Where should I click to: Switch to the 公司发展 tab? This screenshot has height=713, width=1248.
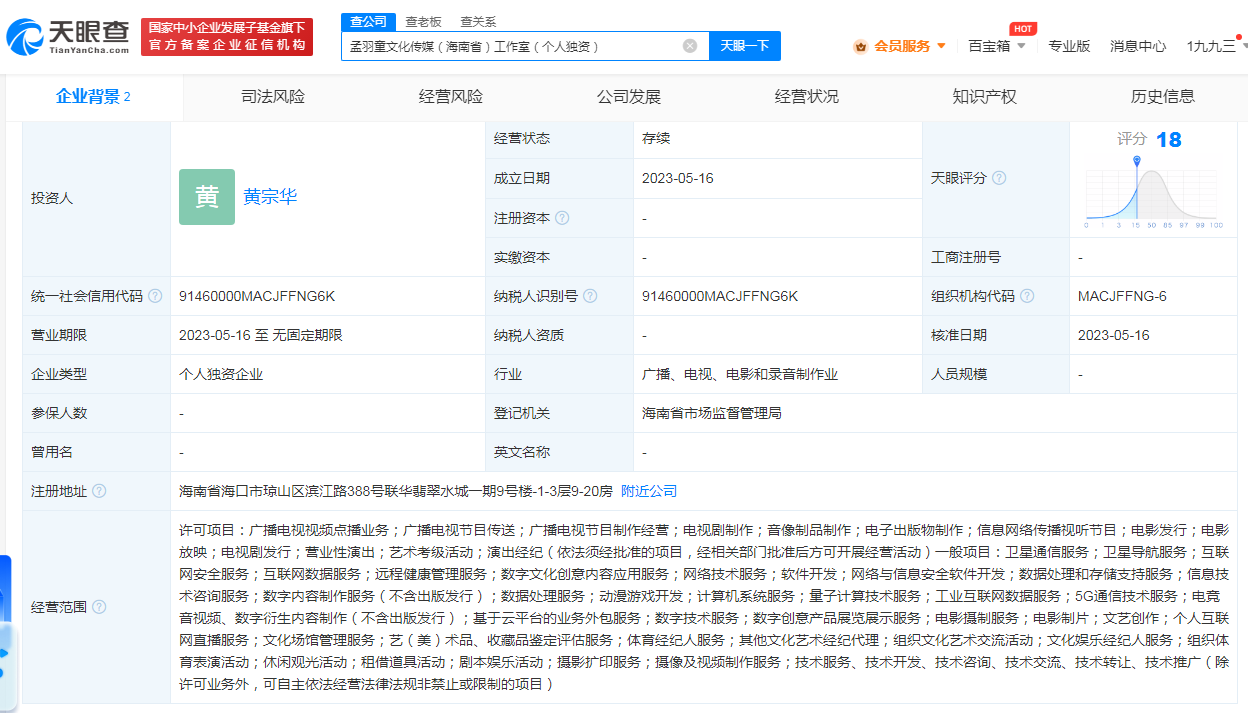tap(629, 97)
